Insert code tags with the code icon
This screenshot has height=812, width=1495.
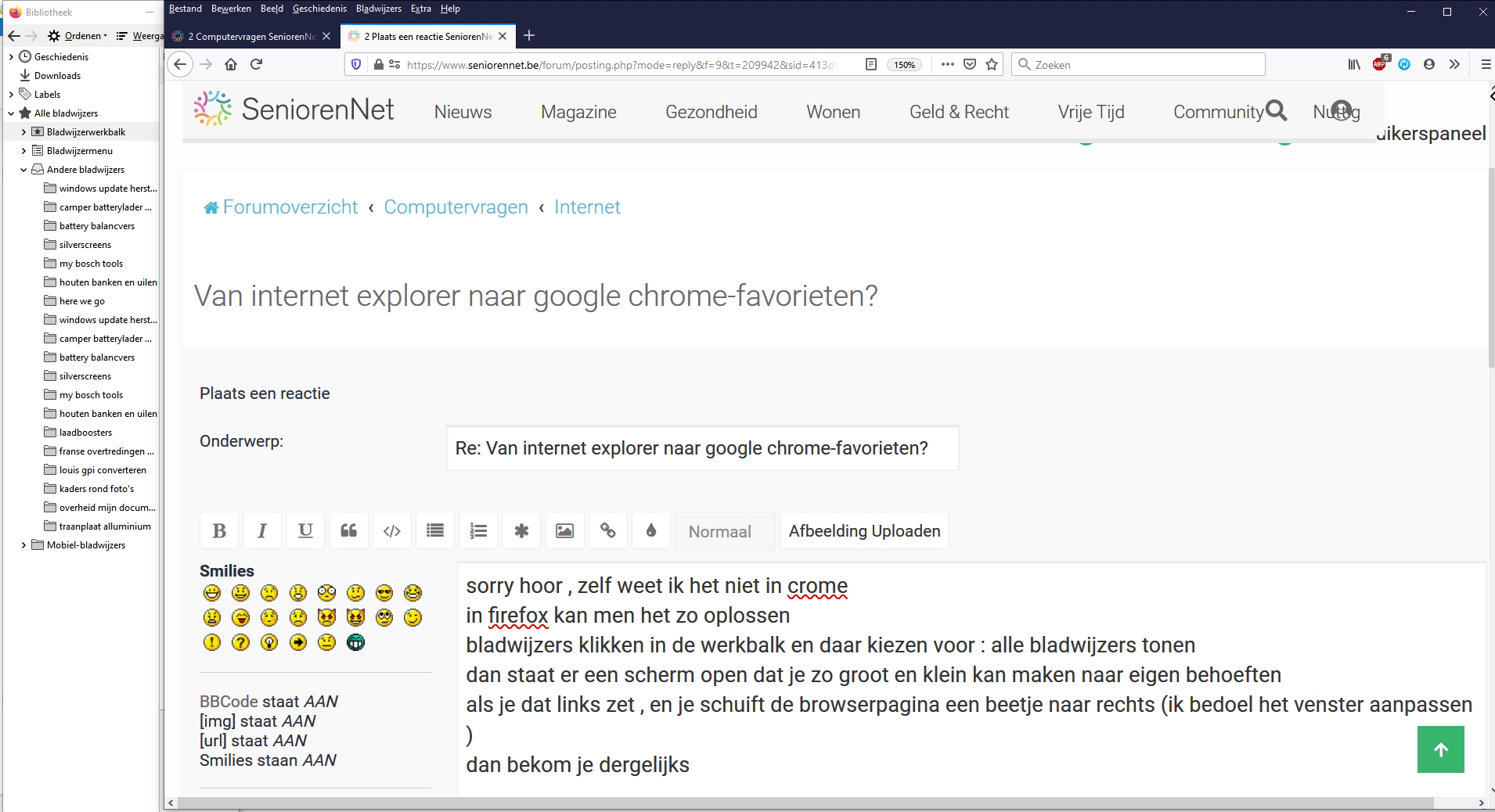[x=392, y=531]
